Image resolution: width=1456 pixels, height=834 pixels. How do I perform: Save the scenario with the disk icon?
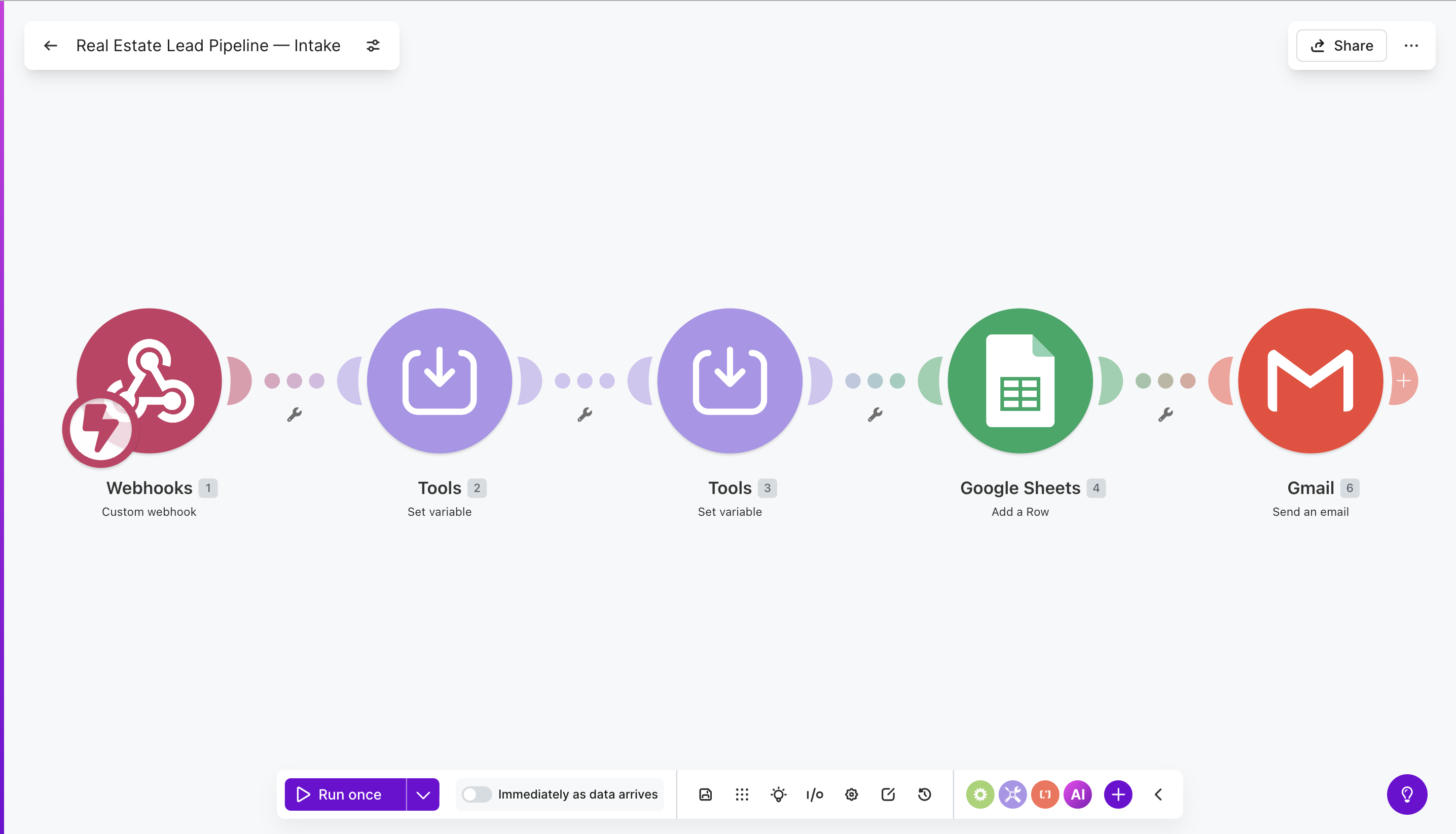click(x=705, y=794)
